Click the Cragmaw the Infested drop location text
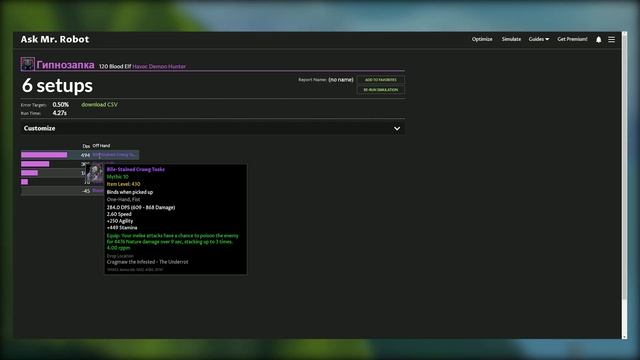The width and height of the screenshot is (640, 360). tap(147, 262)
